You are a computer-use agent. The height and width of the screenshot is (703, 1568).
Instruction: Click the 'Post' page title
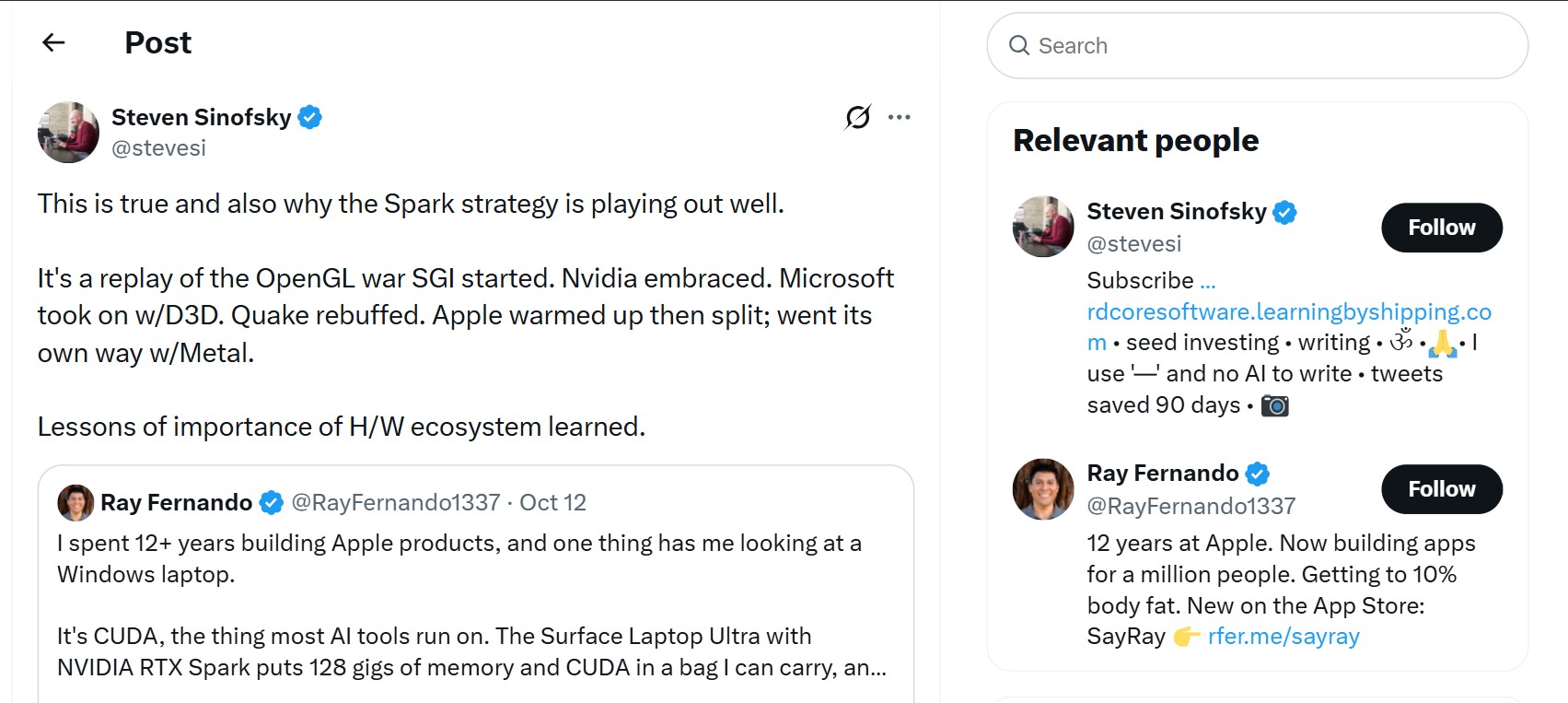pos(158,42)
